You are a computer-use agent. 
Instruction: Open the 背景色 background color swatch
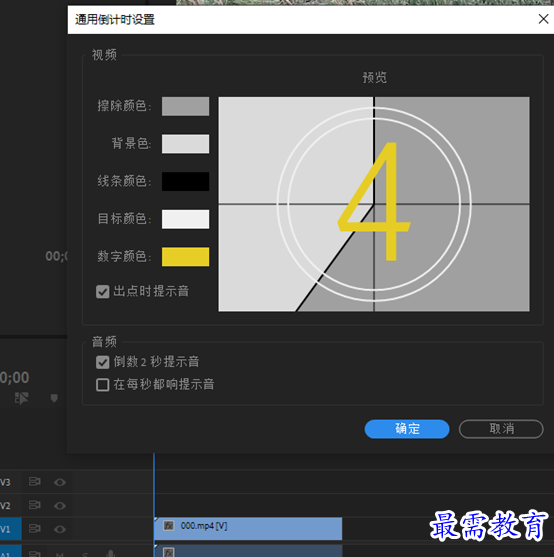[x=185, y=144]
